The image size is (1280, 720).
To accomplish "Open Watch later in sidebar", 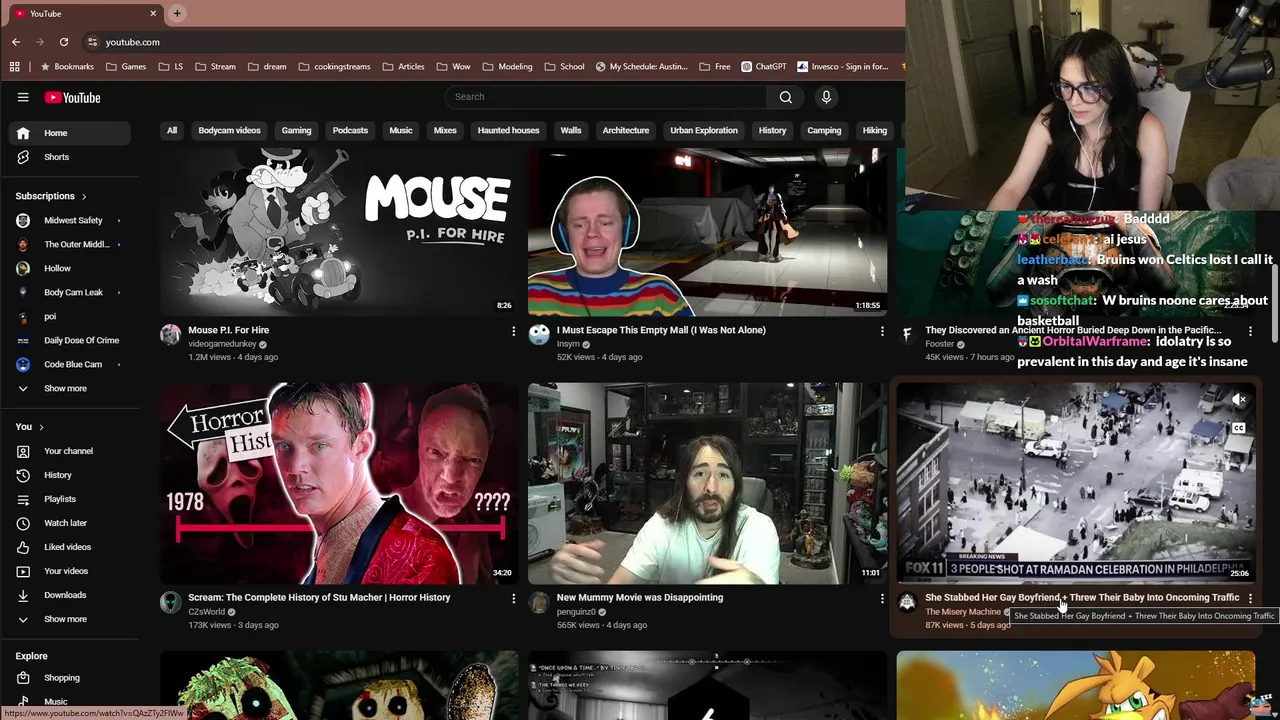I will click(69, 523).
